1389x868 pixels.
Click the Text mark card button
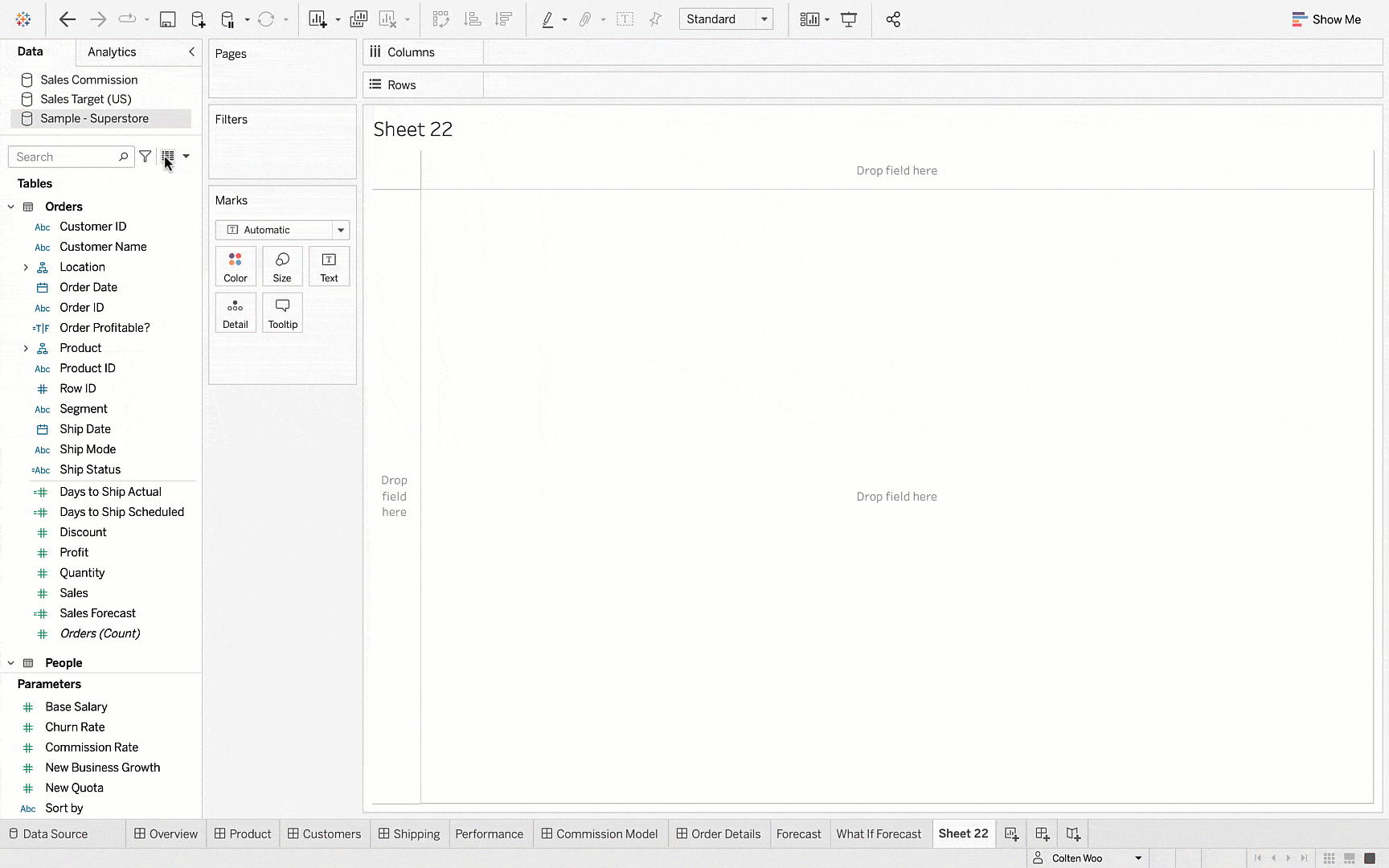[x=329, y=266]
